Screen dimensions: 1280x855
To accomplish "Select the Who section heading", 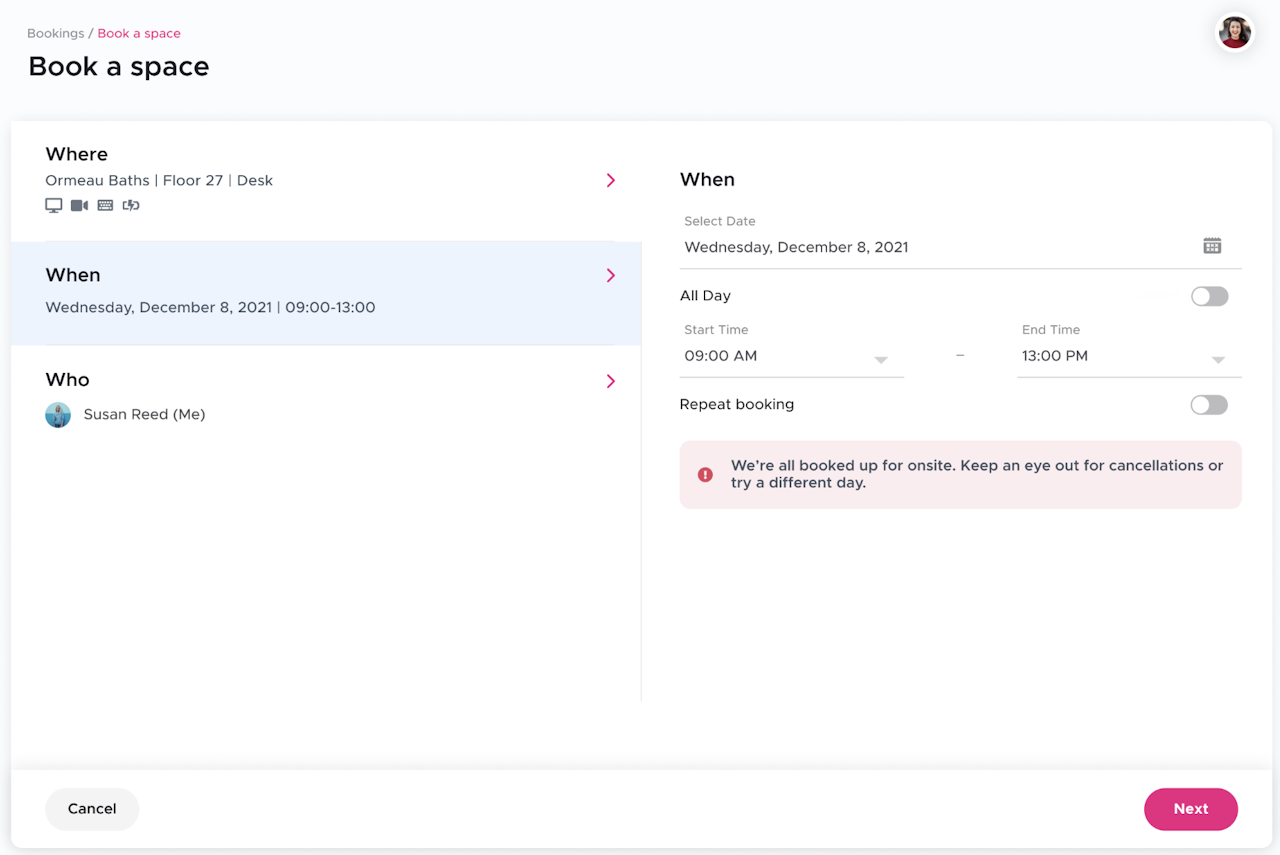I will pyautogui.click(x=68, y=380).
